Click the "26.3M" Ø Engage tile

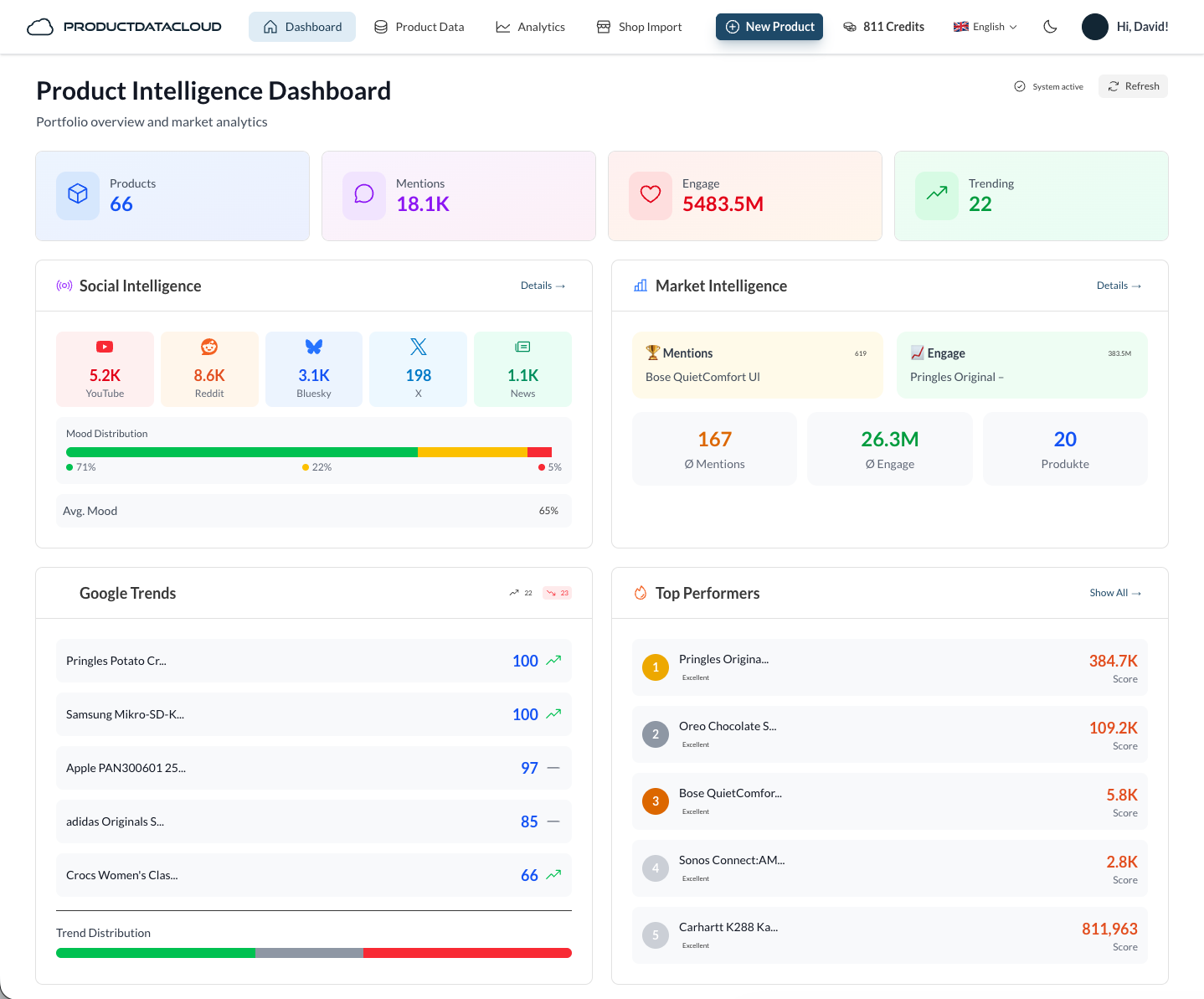(x=890, y=449)
